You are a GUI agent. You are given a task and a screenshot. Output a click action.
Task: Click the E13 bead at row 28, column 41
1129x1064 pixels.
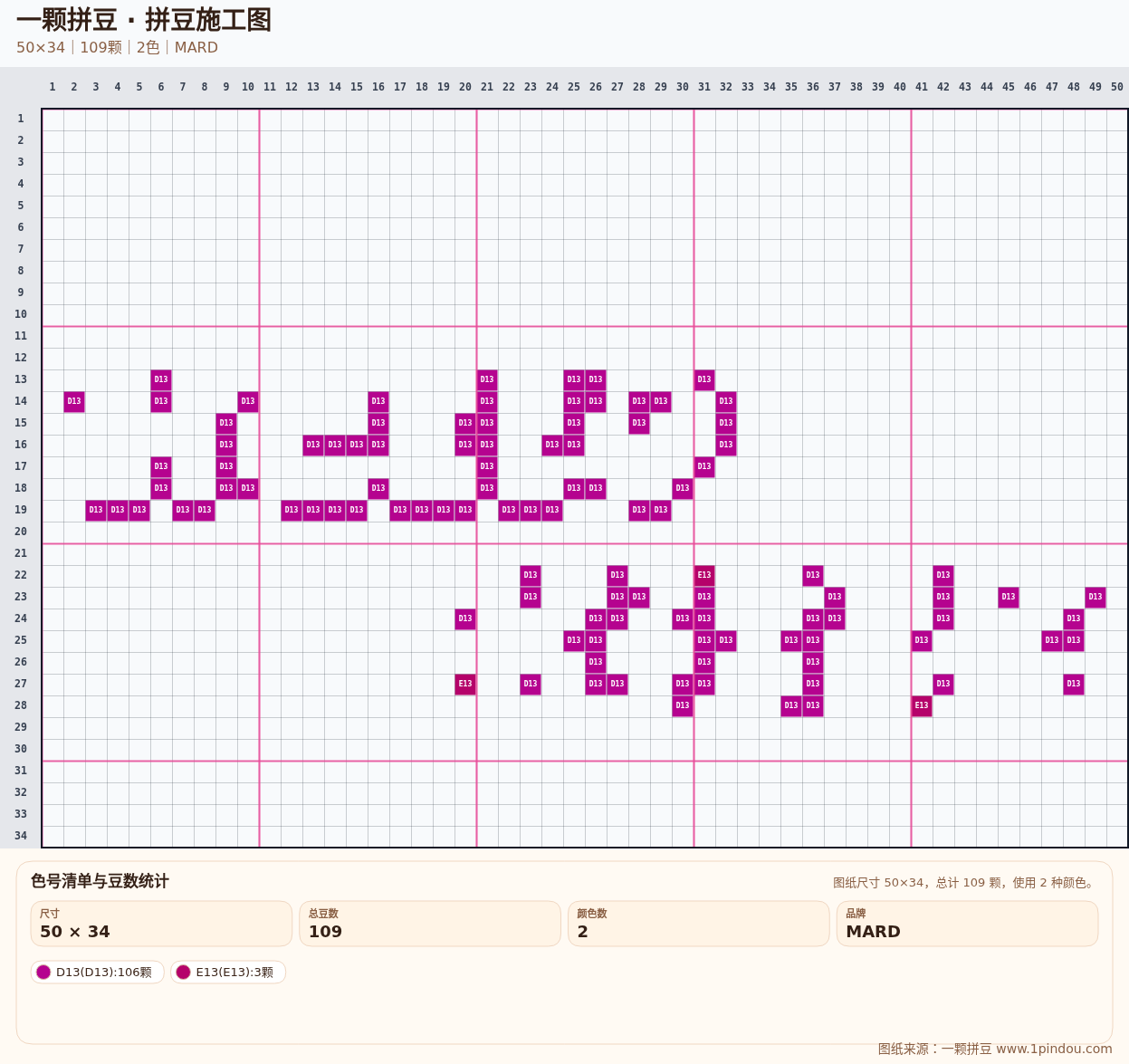click(x=922, y=705)
